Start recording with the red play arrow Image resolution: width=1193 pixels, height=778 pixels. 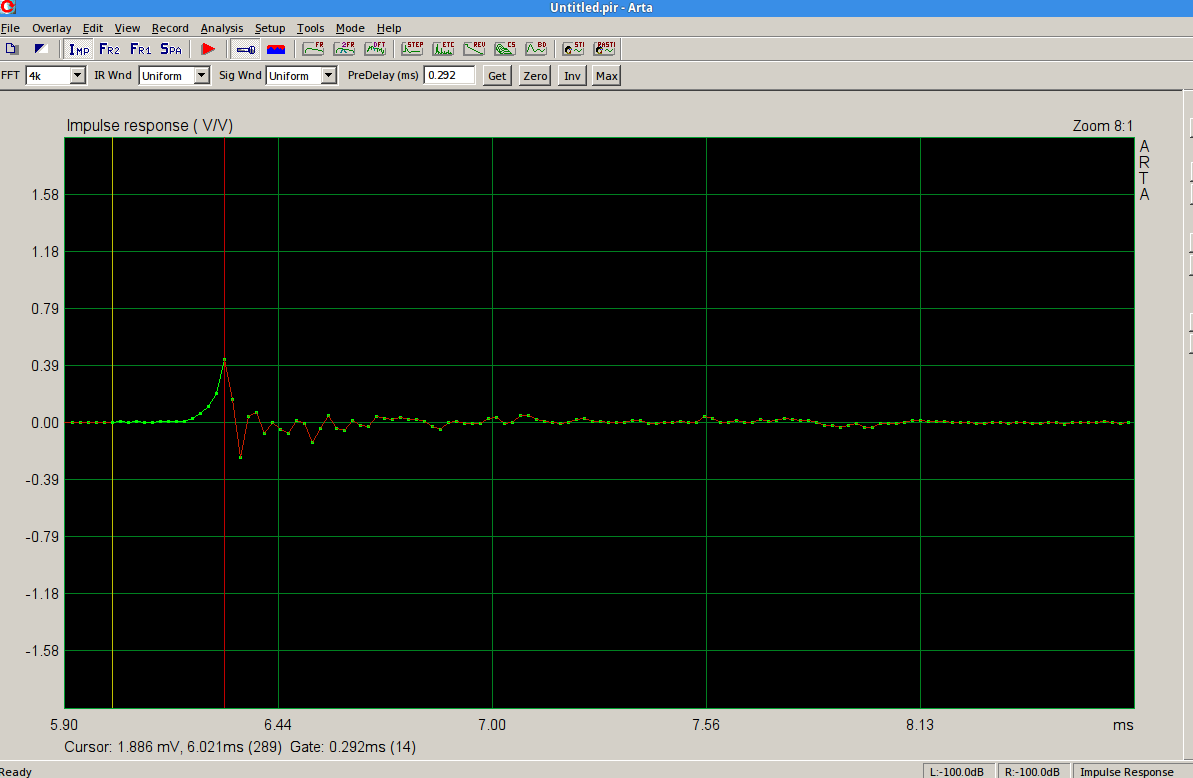coord(208,49)
